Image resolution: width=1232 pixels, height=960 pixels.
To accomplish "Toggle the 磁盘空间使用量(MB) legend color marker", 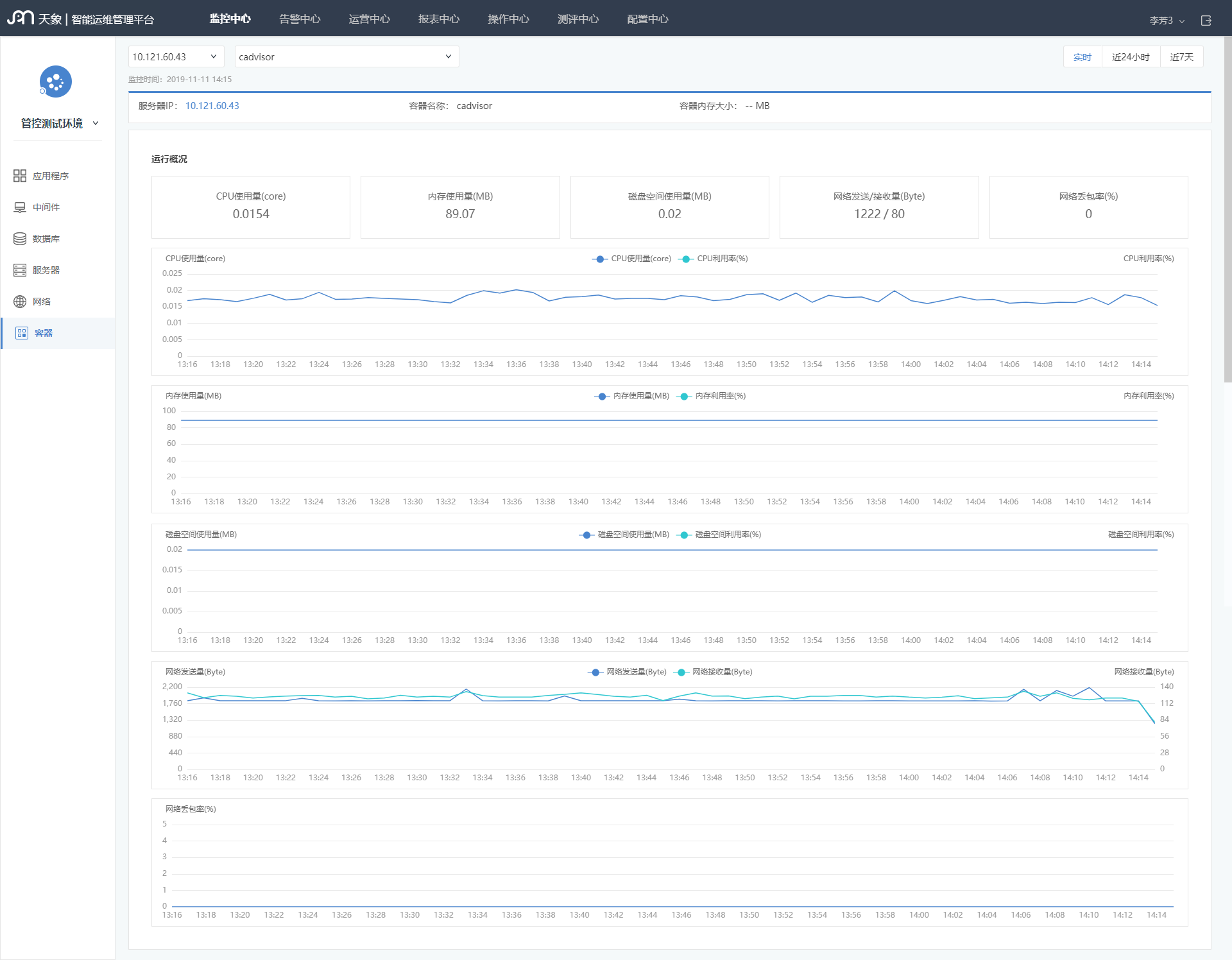I will tap(586, 535).
